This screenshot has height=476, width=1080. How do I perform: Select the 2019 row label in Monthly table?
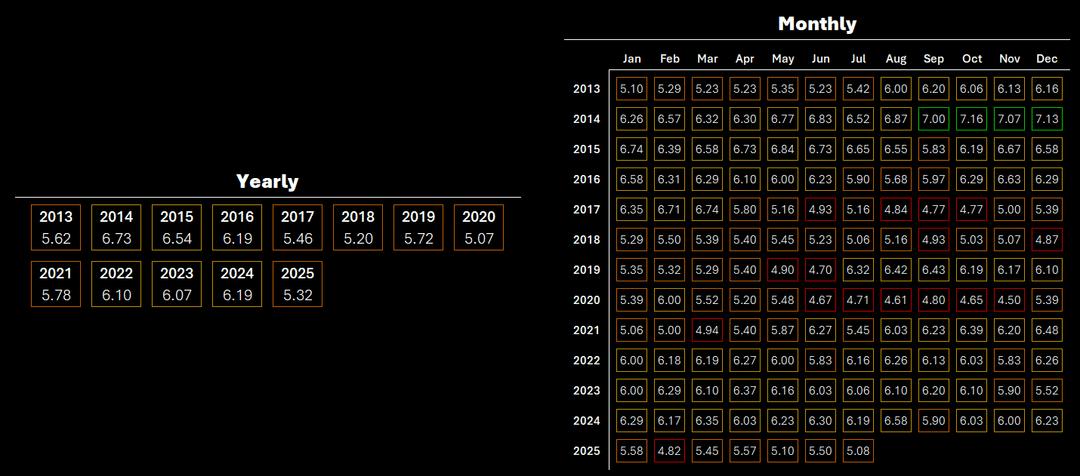[x=586, y=270]
